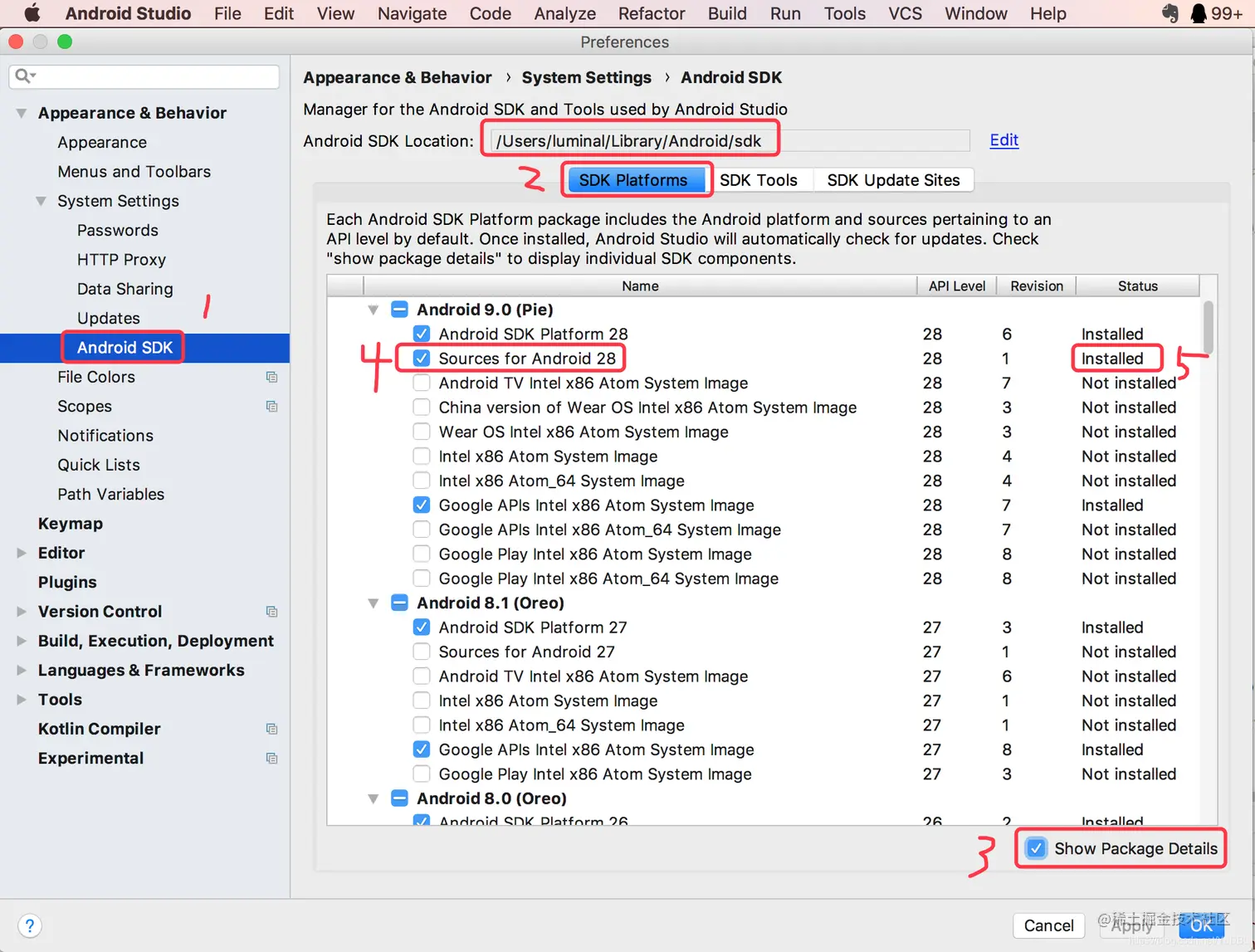Collapse Android 9.0 (Pie) package group

click(374, 310)
